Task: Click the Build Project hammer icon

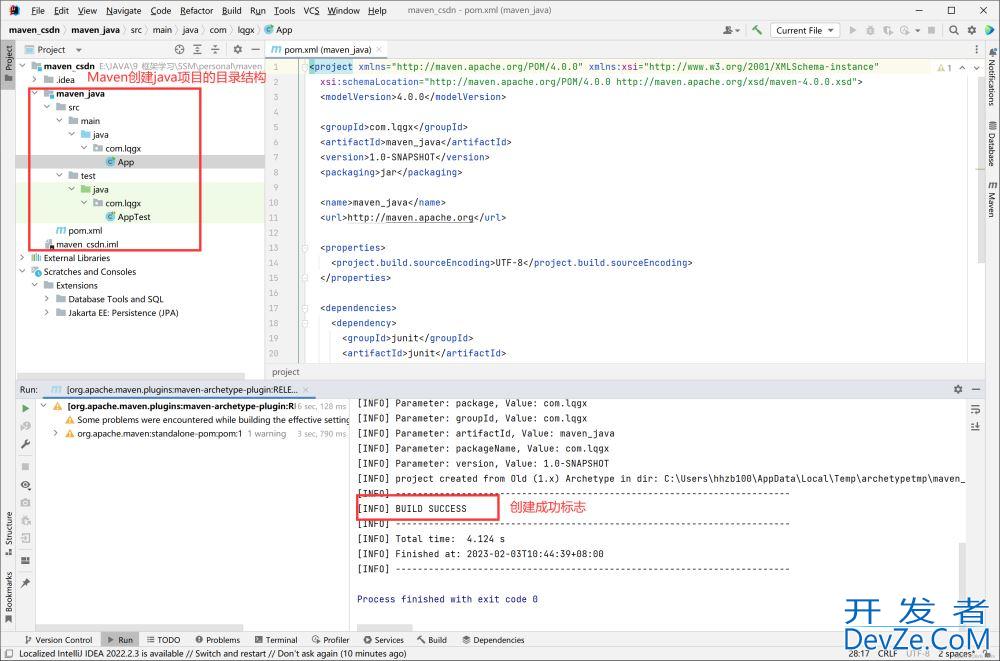Action: click(757, 30)
